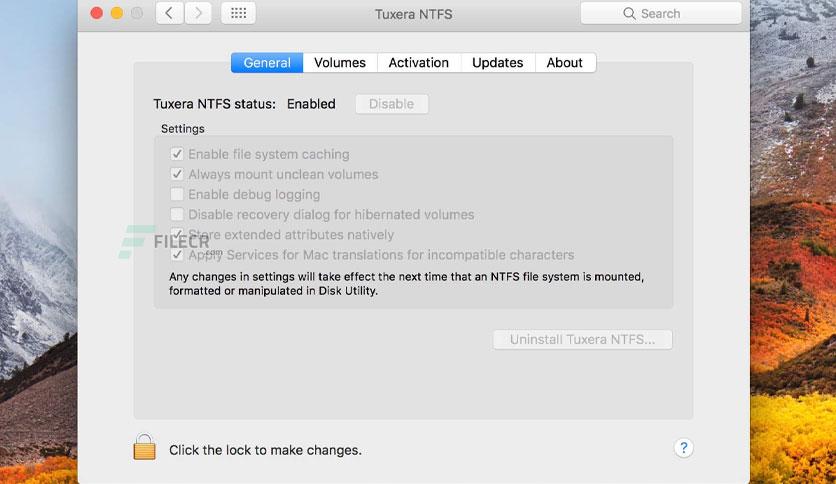Click the magnifier icon in Search field
The height and width of the screenshot is (484, 836).
pyautogui.click(x=629, y=13)
